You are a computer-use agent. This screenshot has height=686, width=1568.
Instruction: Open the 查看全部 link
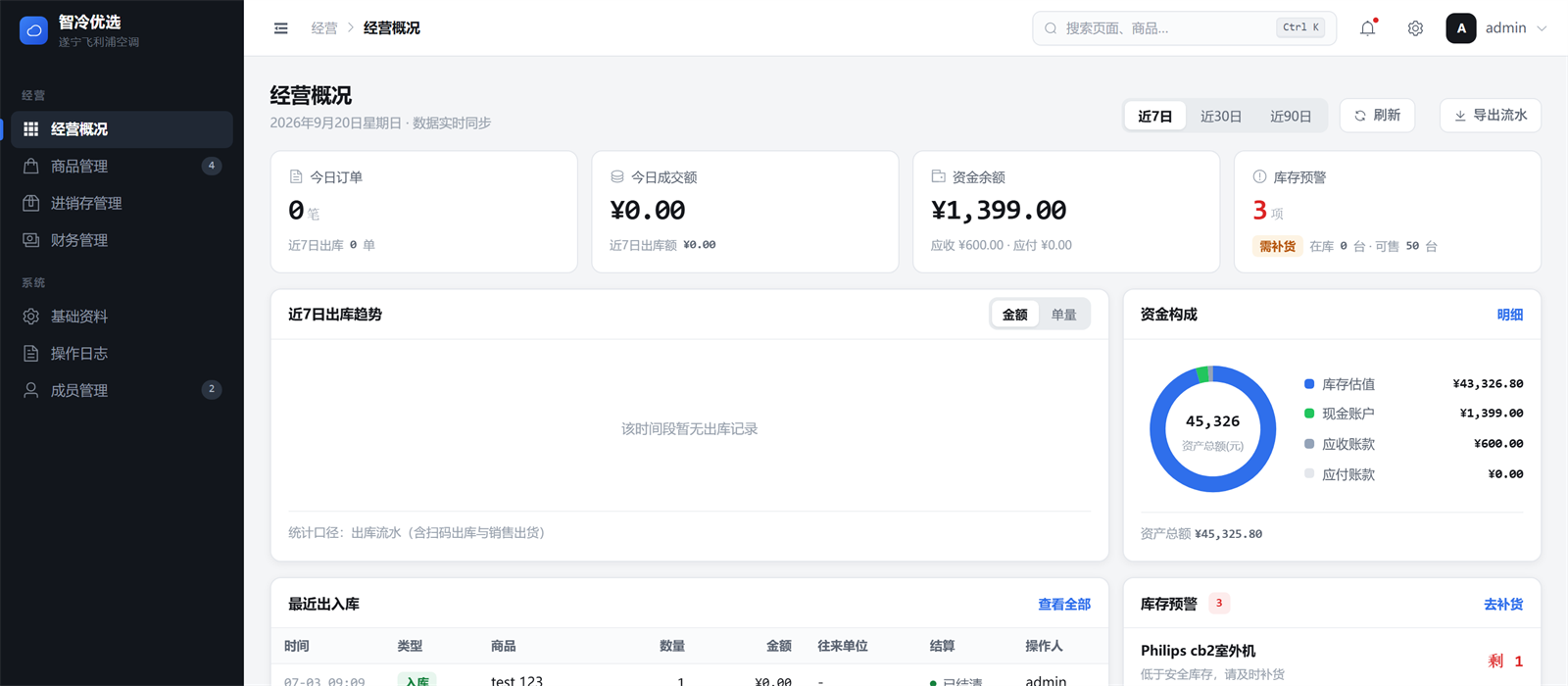(1064, 605)
